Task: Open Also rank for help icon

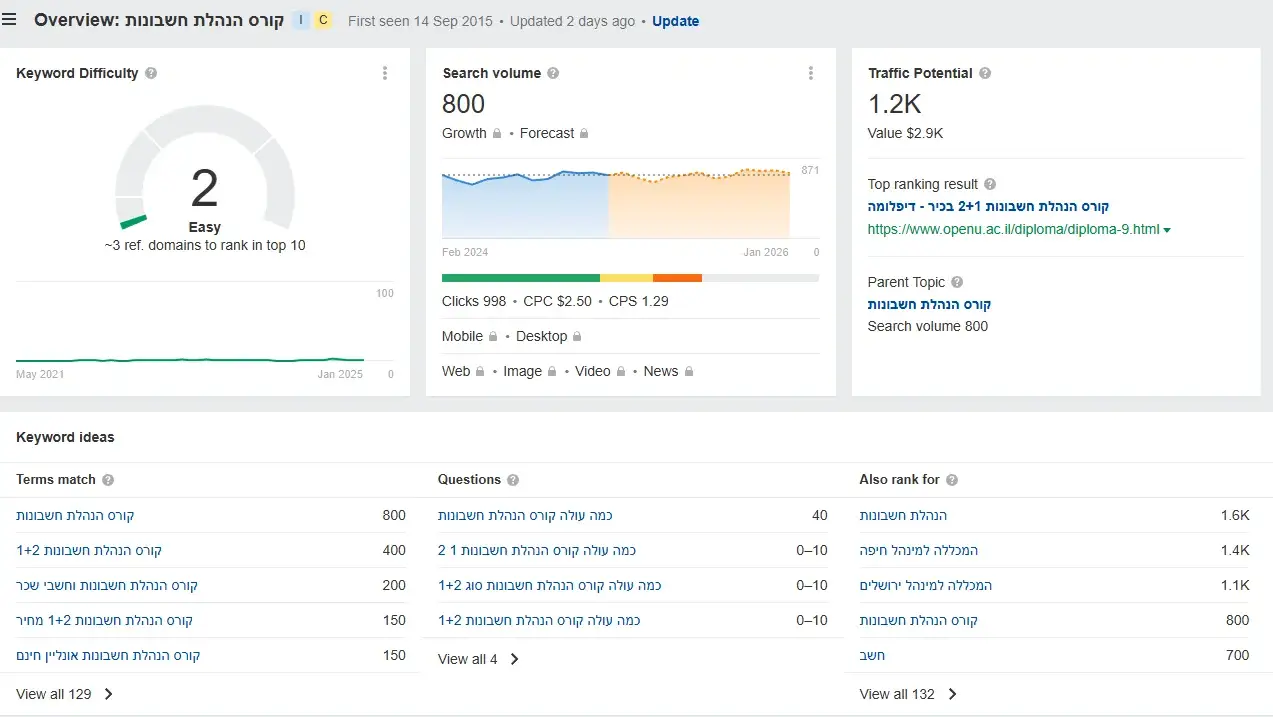Action: pyautogui.click(x=952, y=480)
